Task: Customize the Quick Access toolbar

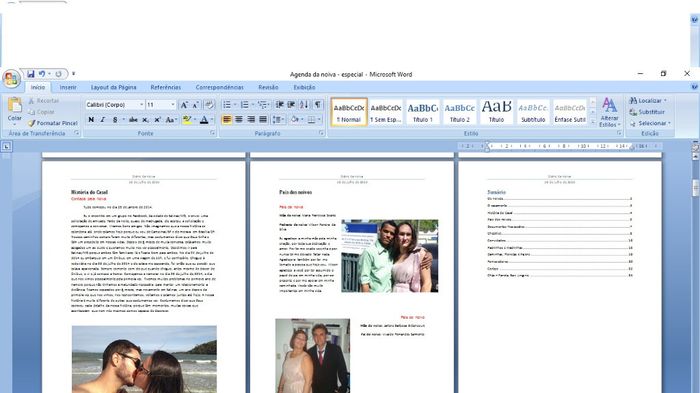Action: (73, 74)
